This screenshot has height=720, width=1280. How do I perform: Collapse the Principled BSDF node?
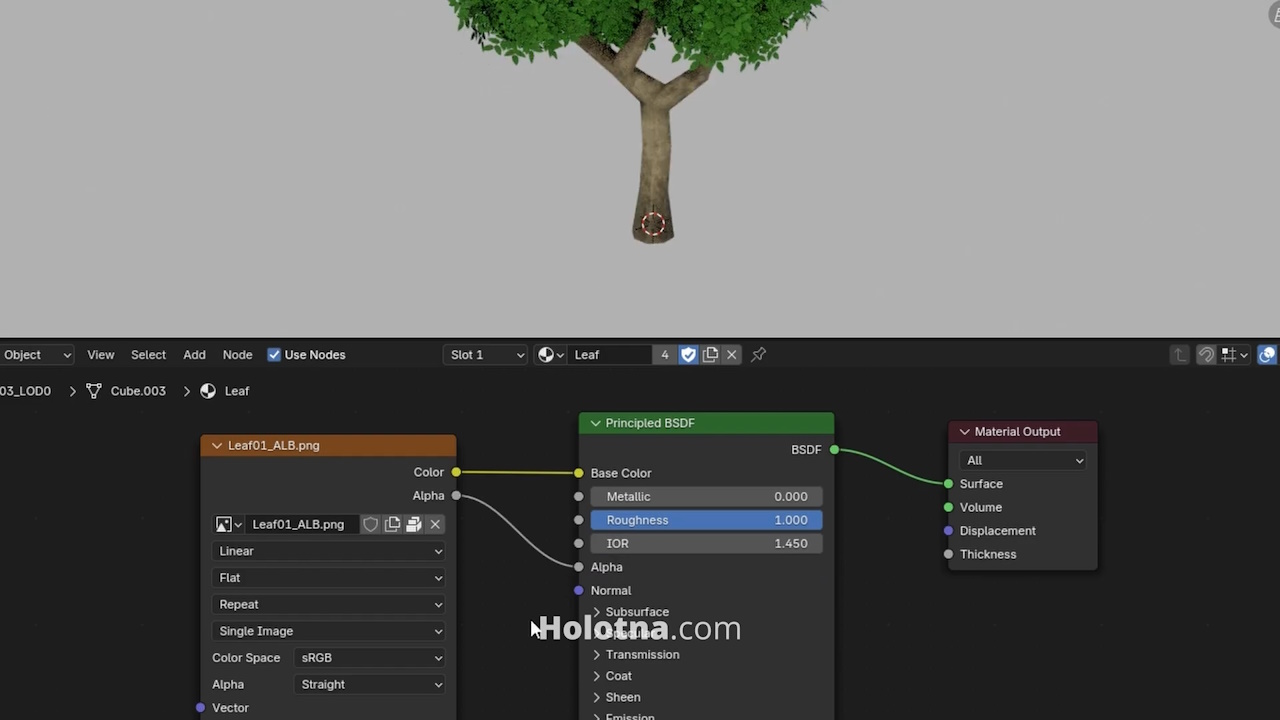pos(596,423)
